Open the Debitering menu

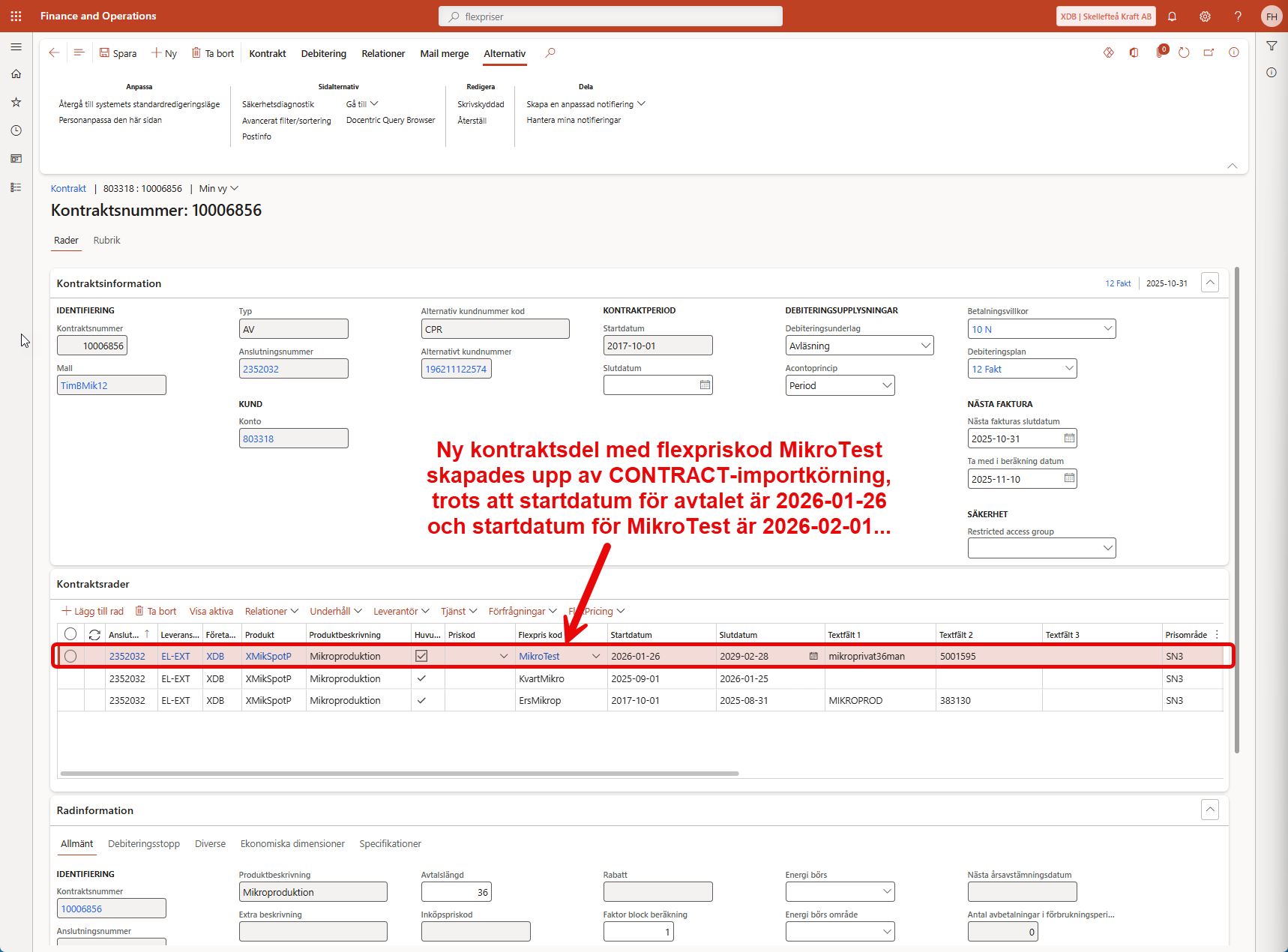pos(323,53)
